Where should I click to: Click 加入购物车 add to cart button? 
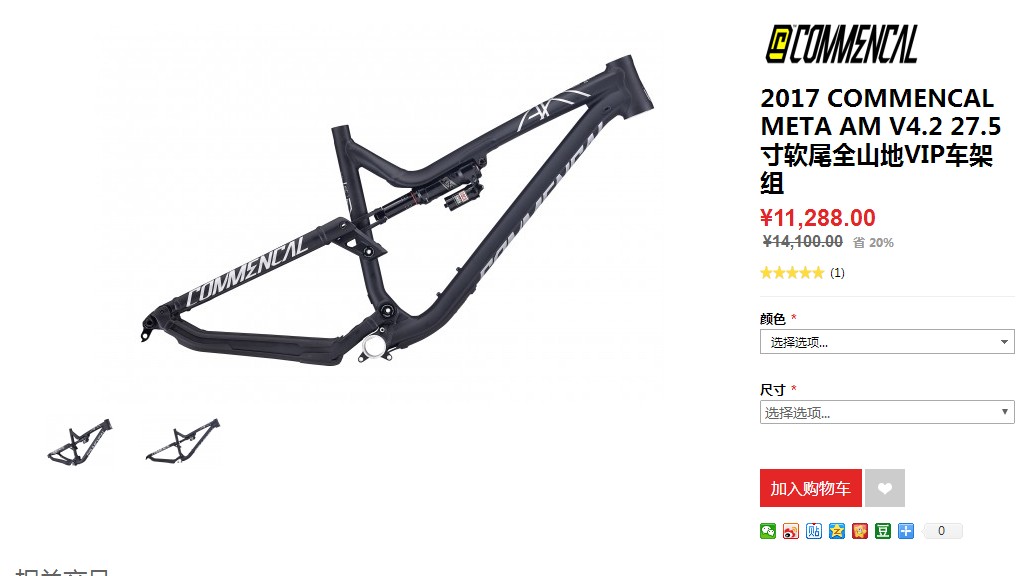click(x=810, y=488)
